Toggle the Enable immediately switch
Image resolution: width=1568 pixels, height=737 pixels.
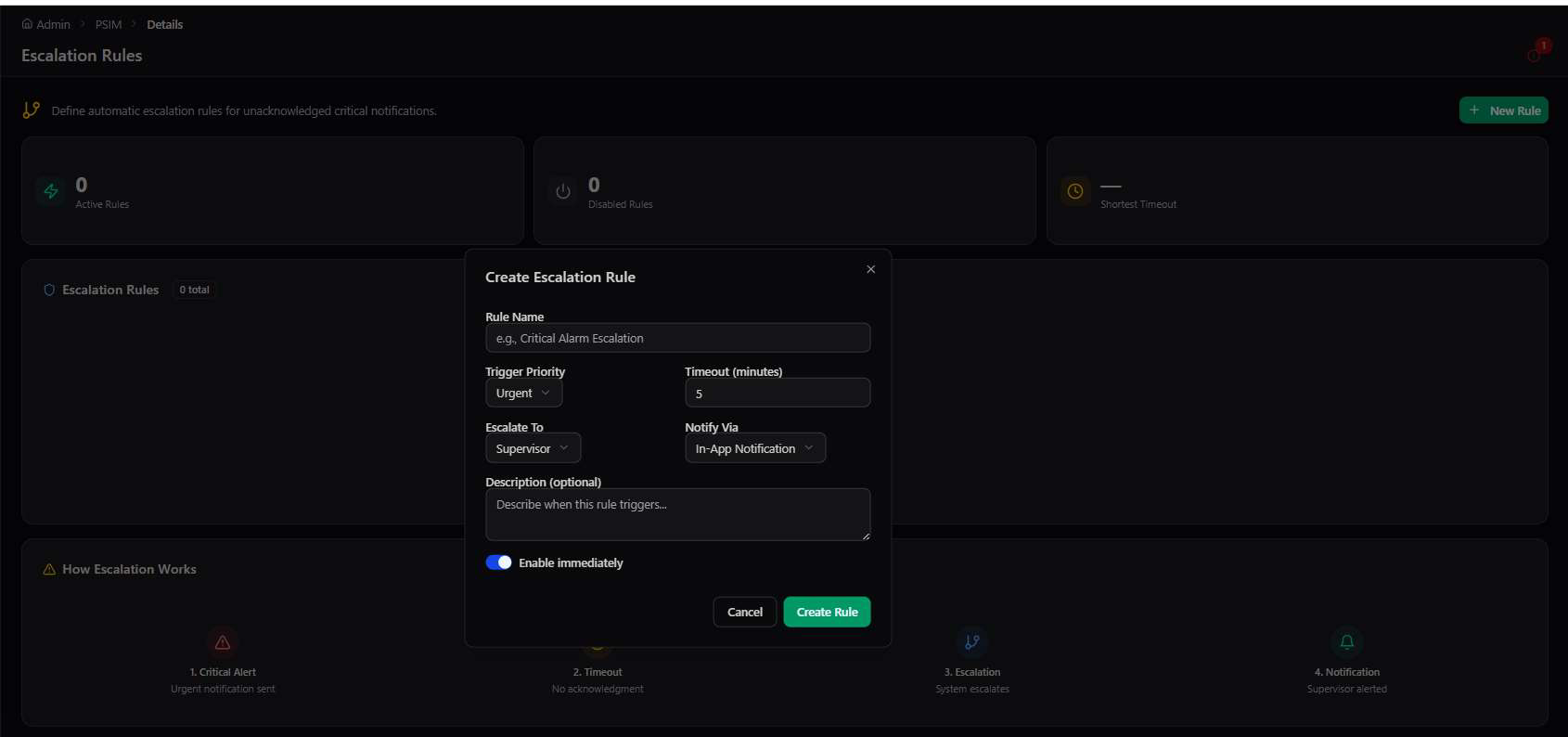pos(498,562)
